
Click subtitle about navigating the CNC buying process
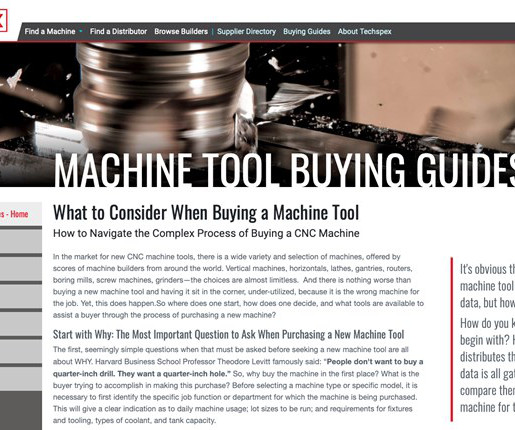[206, 233]
